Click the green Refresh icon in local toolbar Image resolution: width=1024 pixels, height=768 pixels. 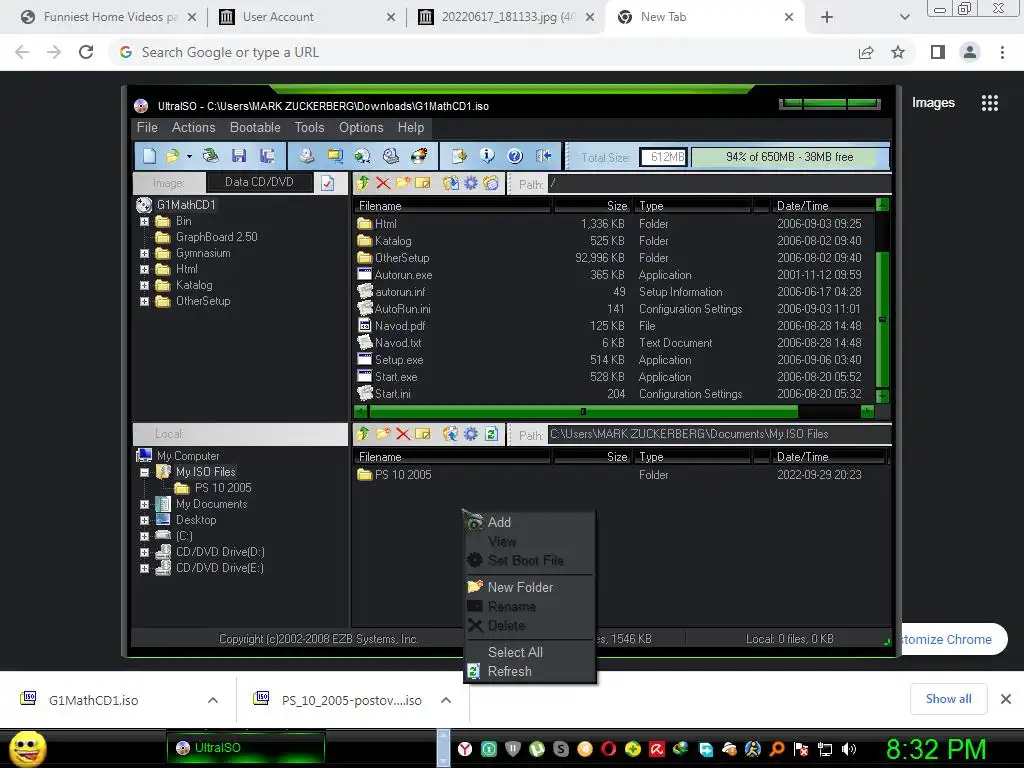[x=492, y=434]
